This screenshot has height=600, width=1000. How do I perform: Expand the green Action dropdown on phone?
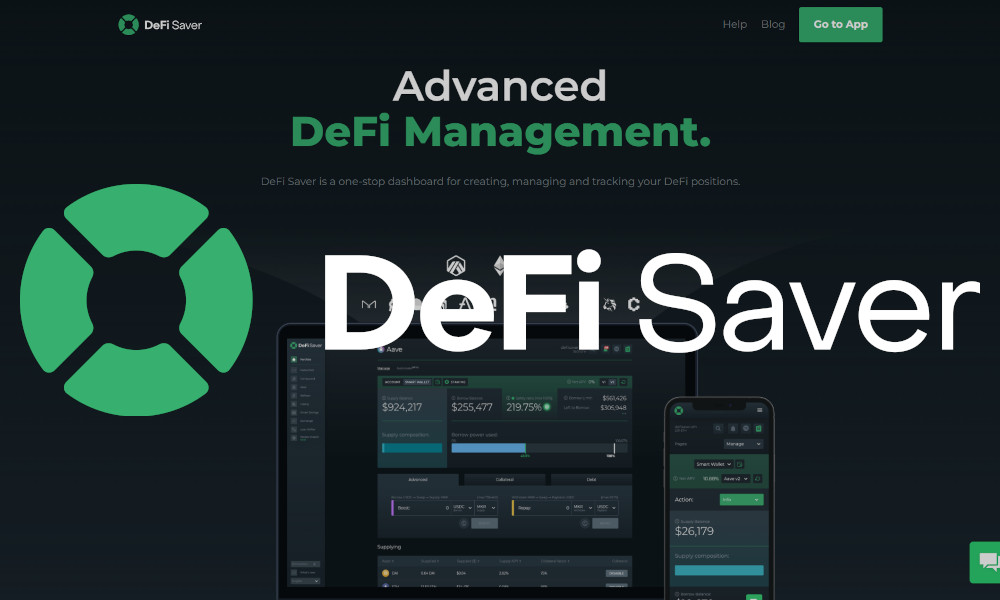click(741, 499)
